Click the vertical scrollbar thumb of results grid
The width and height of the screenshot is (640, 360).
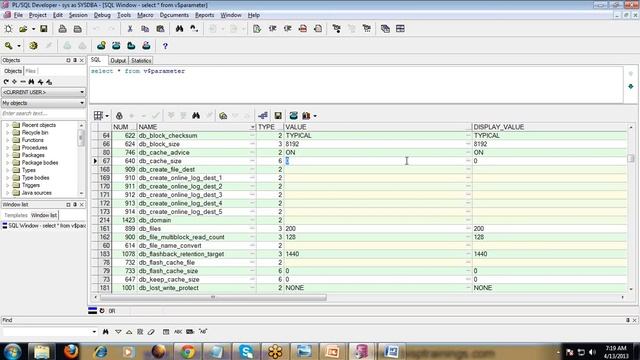[x=631, y=158]
